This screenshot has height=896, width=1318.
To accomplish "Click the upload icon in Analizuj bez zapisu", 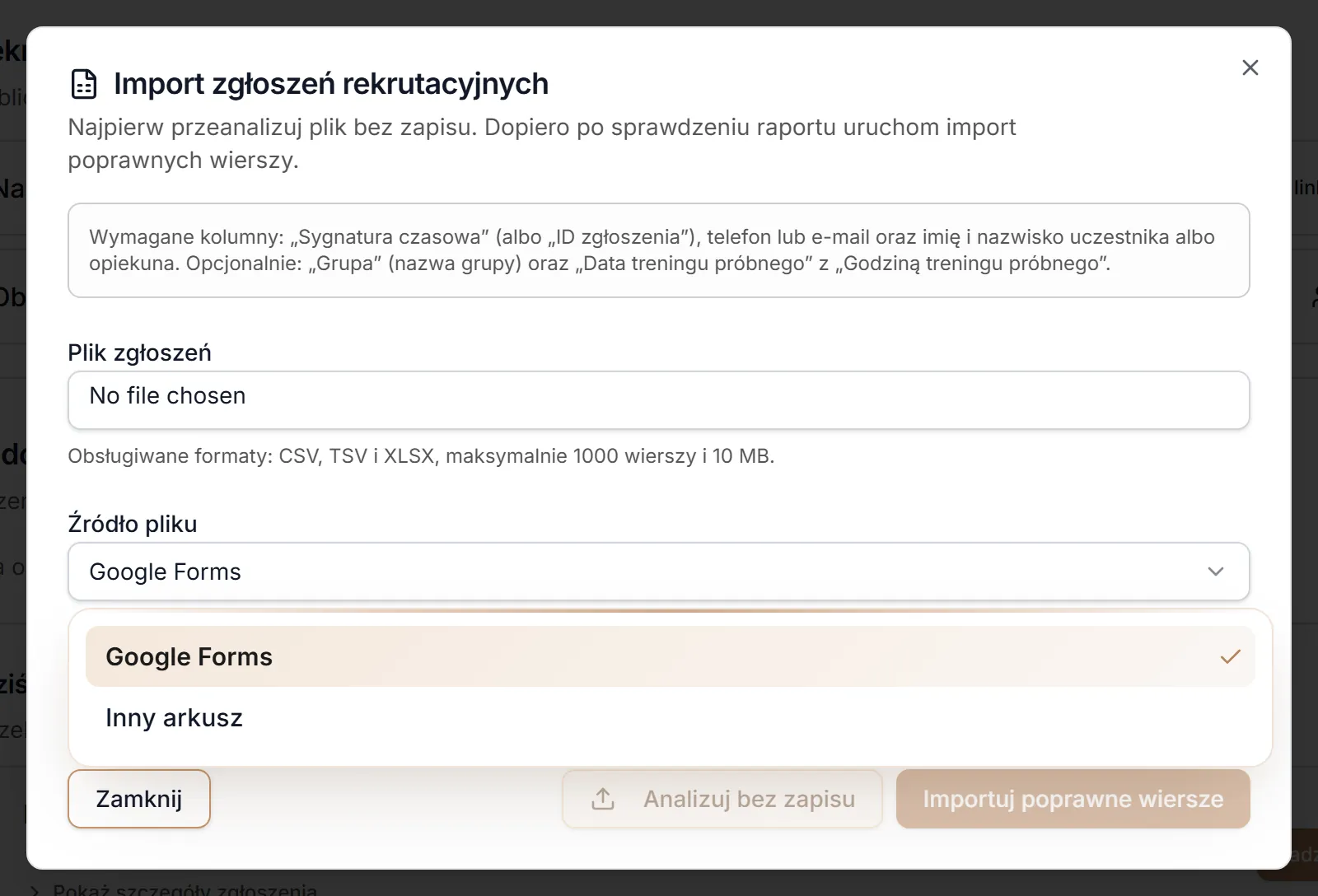I will pyautogui.click(x=603, y=799).
